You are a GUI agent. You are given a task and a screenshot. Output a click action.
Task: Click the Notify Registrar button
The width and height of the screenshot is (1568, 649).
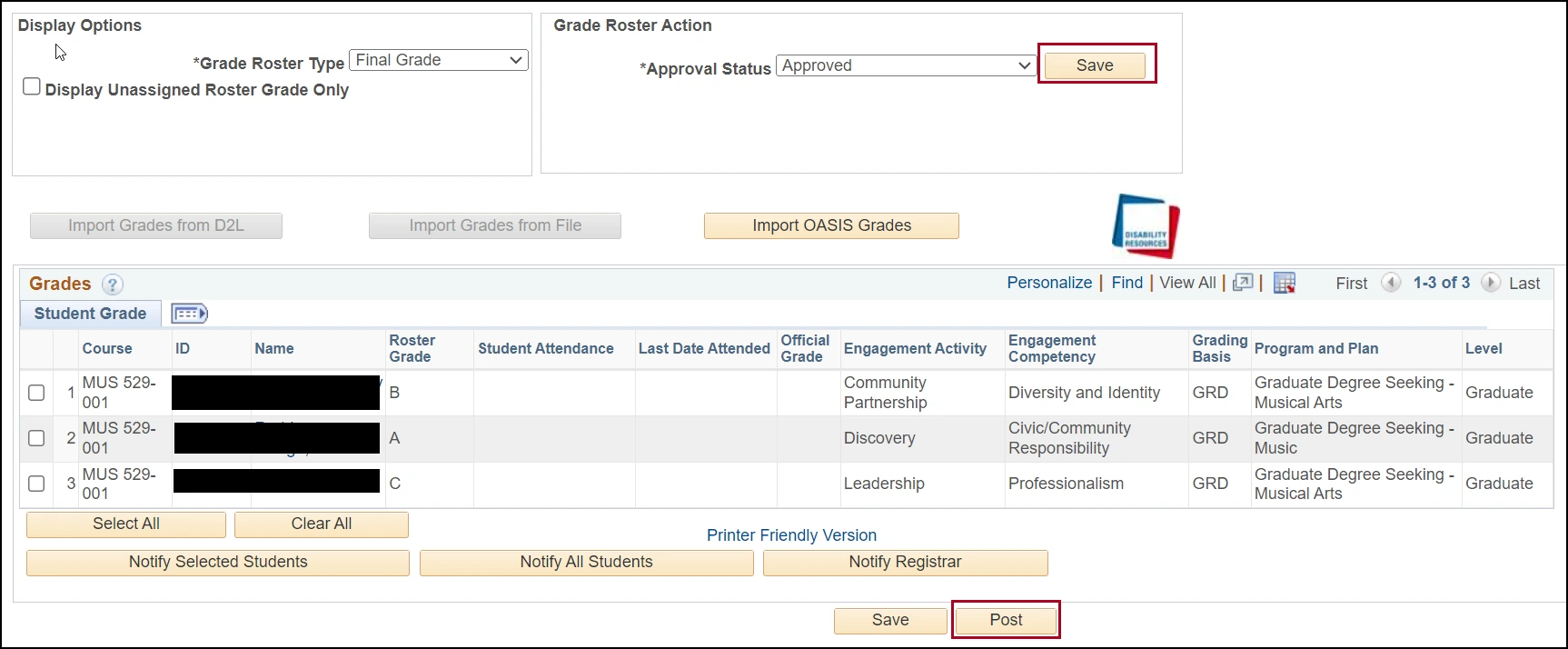[x=906, y=563]
